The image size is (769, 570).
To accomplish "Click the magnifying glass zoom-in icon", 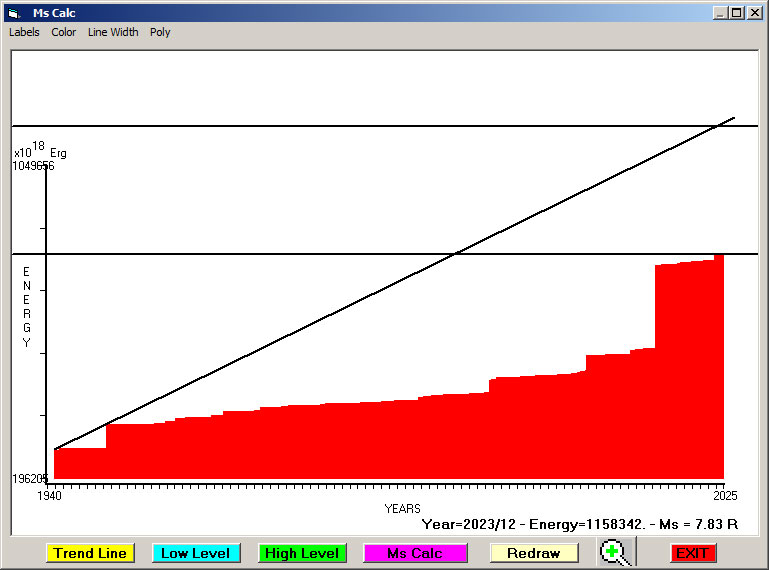I will pyautogui.click(x=617, y=552).
